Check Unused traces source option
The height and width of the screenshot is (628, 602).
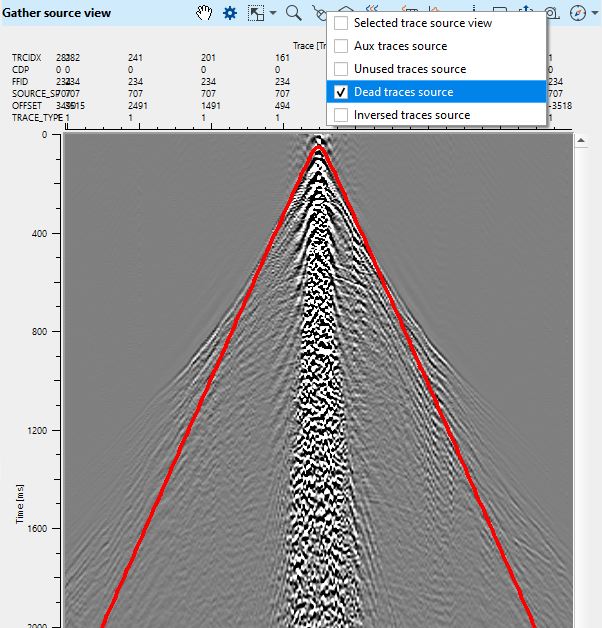437,69
